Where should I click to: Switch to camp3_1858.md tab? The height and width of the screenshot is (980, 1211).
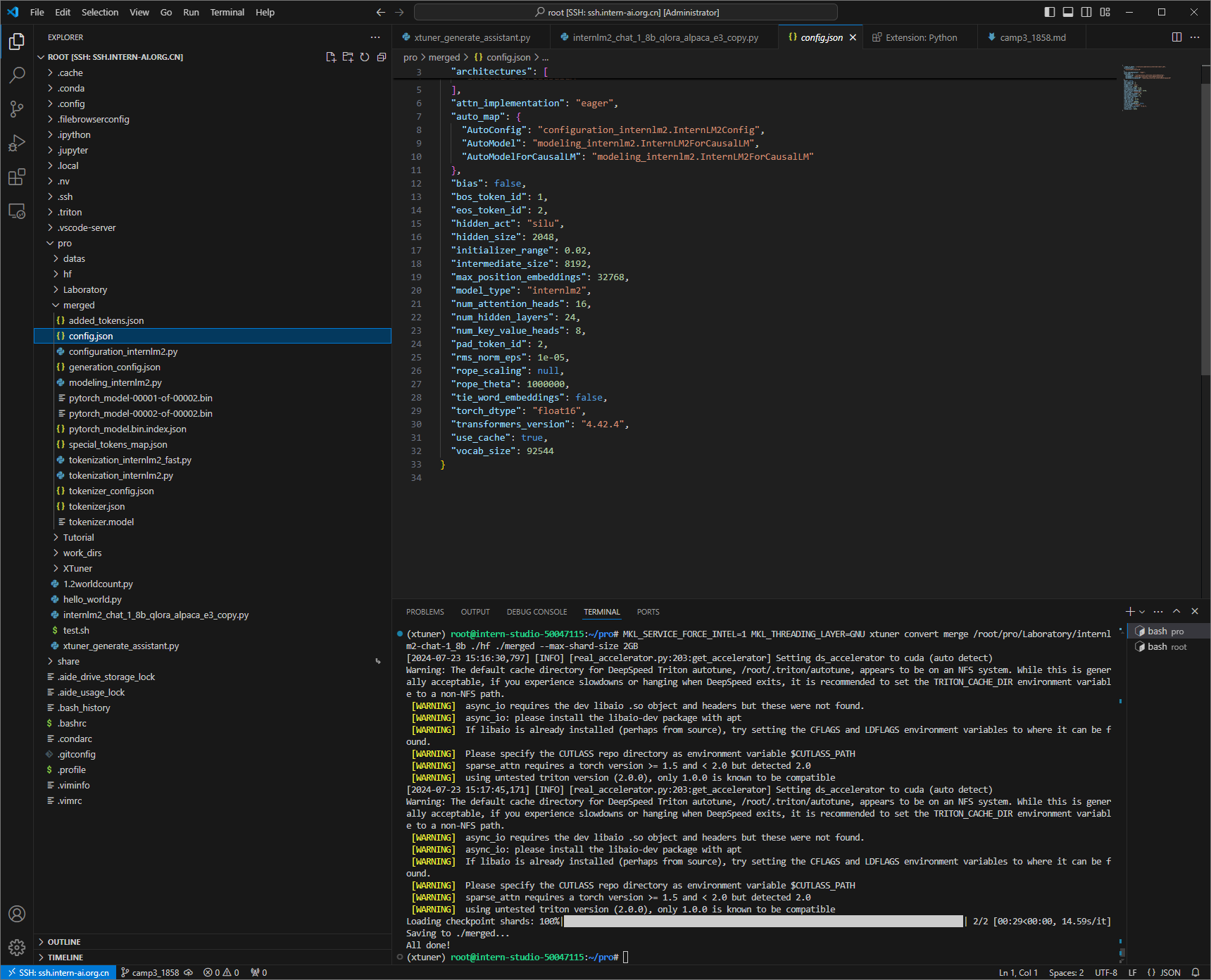coord(1032,37)
